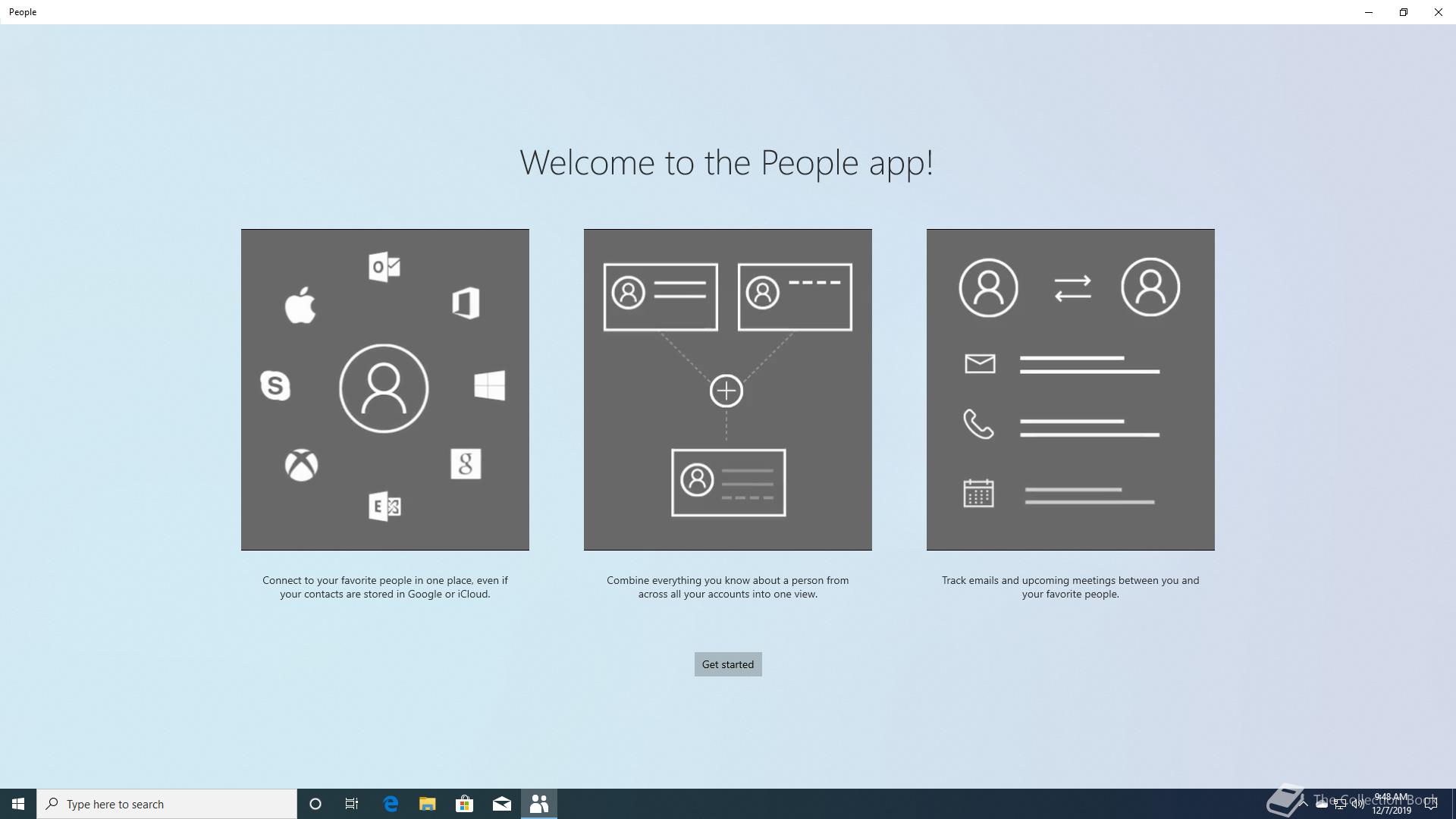Click the phone handset icon
The height and width of the screenshot is (819, 1456).
point(978,425)
